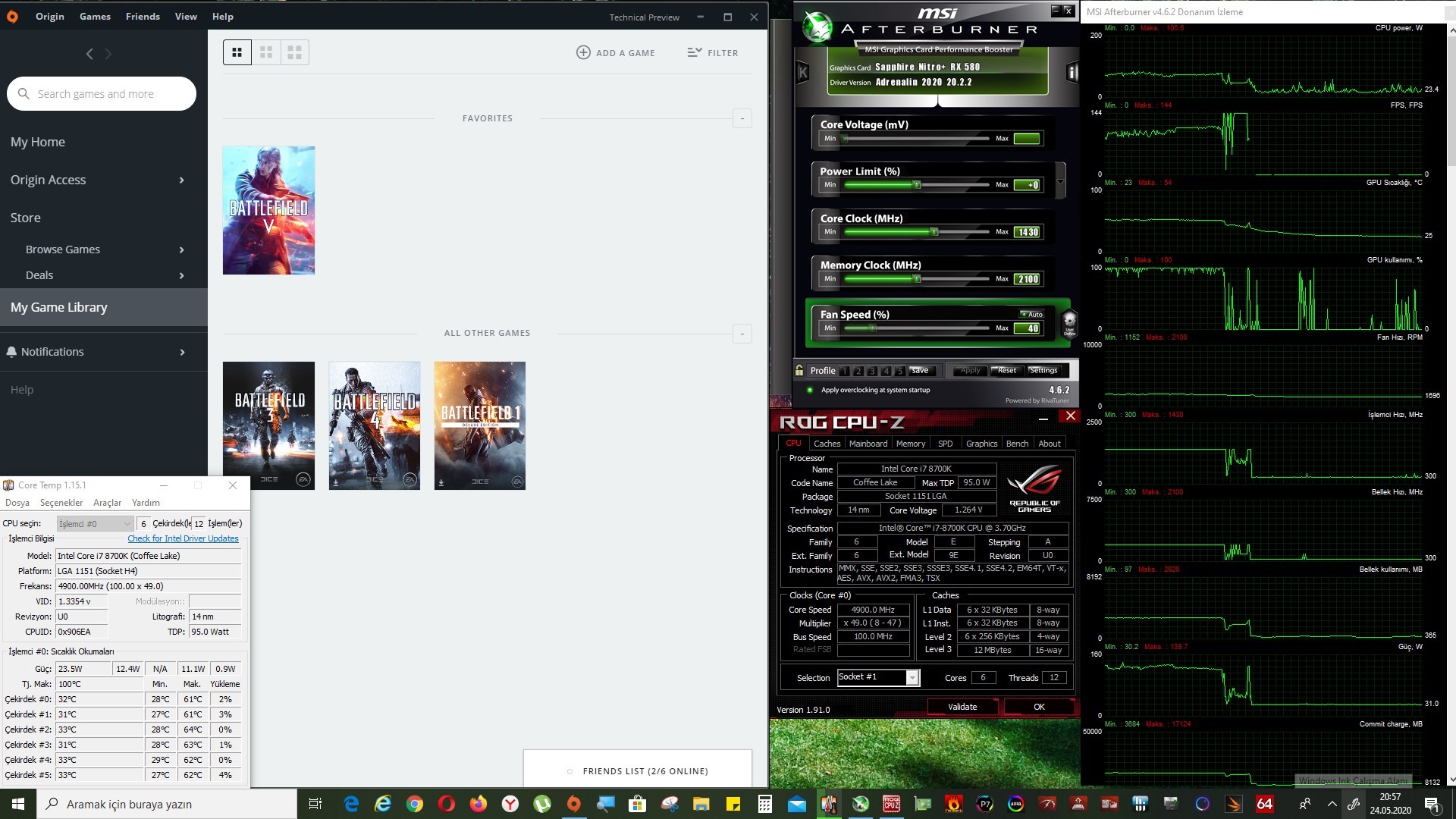Click the download icon on Battlefield 4
Image resolution: width=1456 pixels, height=819 pixels.
coord(336,482)
